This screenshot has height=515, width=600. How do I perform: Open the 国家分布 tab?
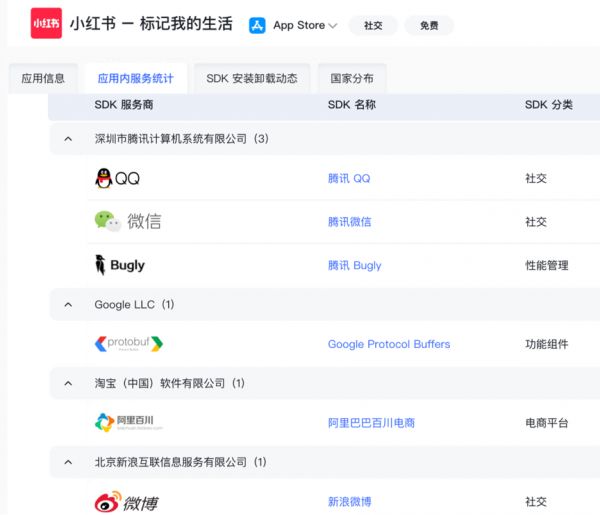pos(352,78)
